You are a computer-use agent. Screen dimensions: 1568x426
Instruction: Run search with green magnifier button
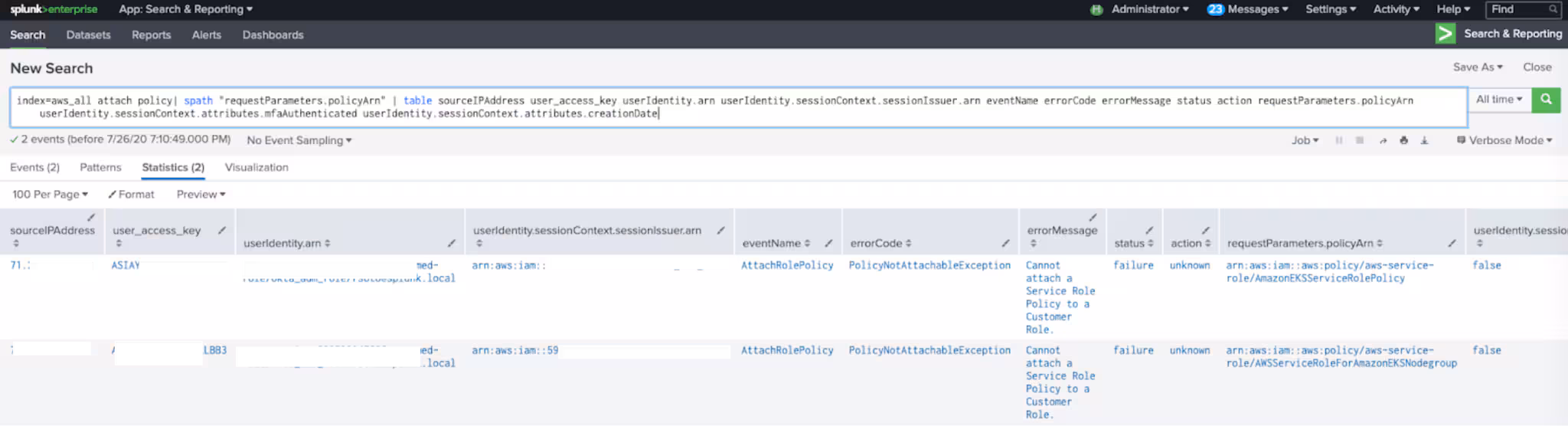point(1546,100)
